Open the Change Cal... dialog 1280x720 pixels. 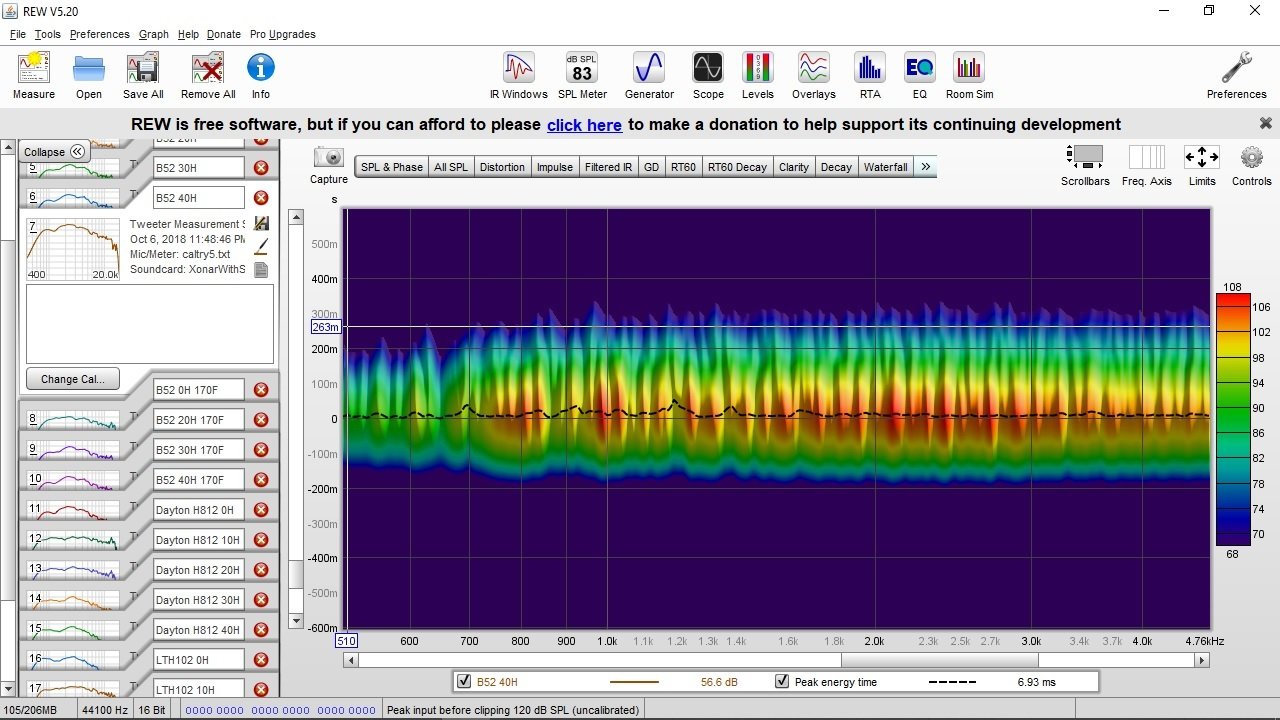tap(72, 379)
